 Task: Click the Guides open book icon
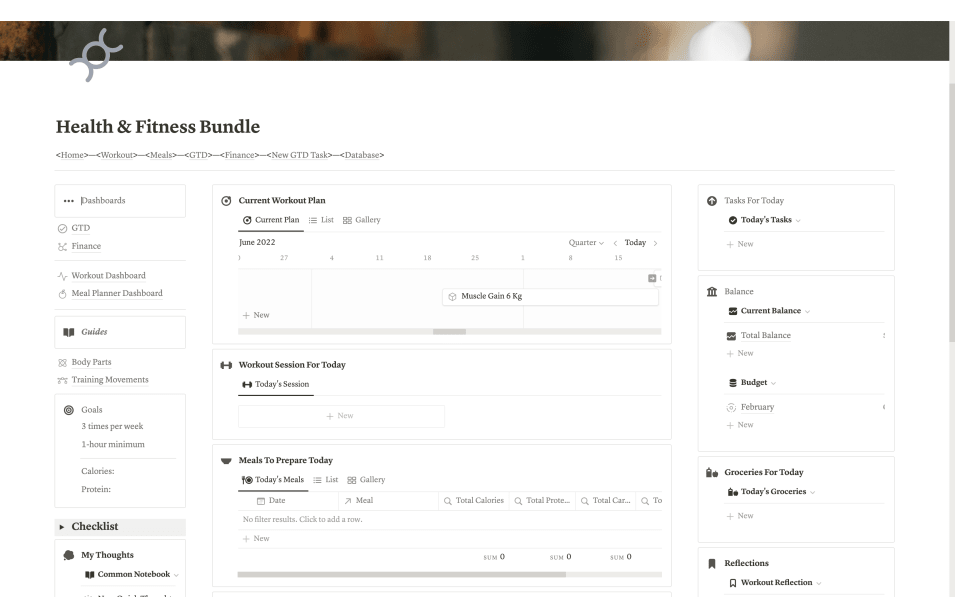(x=69, y=332)
